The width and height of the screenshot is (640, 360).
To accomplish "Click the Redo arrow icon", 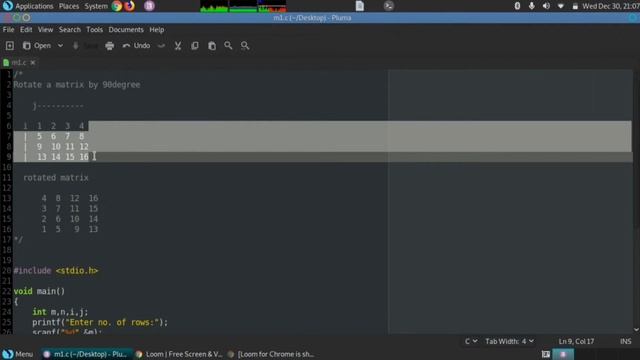I will [162, 46].
